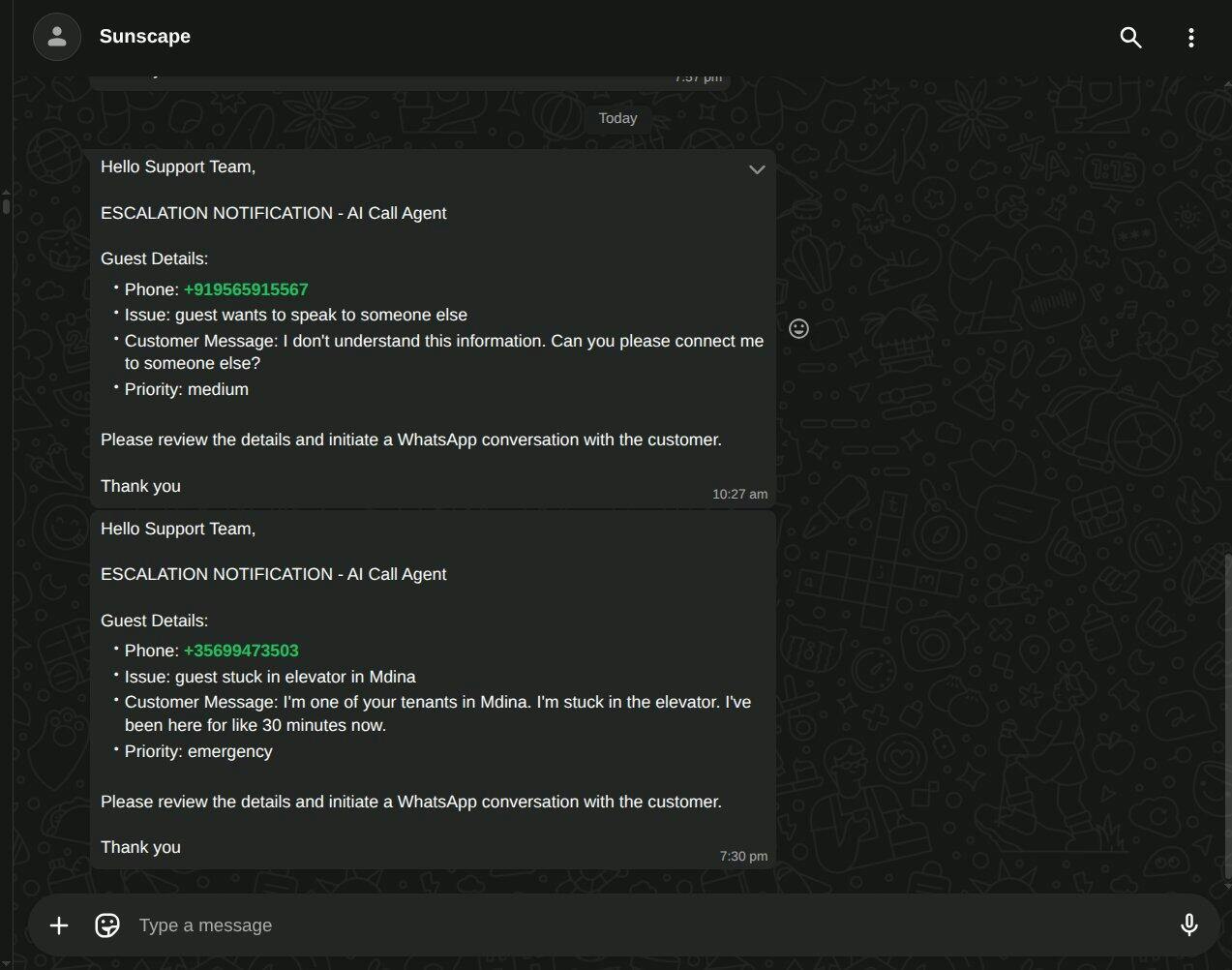This screenshot has width=1232, height=970.
Task: Click the chat scrollbar on the right
Action: (x=1227, y=716)
